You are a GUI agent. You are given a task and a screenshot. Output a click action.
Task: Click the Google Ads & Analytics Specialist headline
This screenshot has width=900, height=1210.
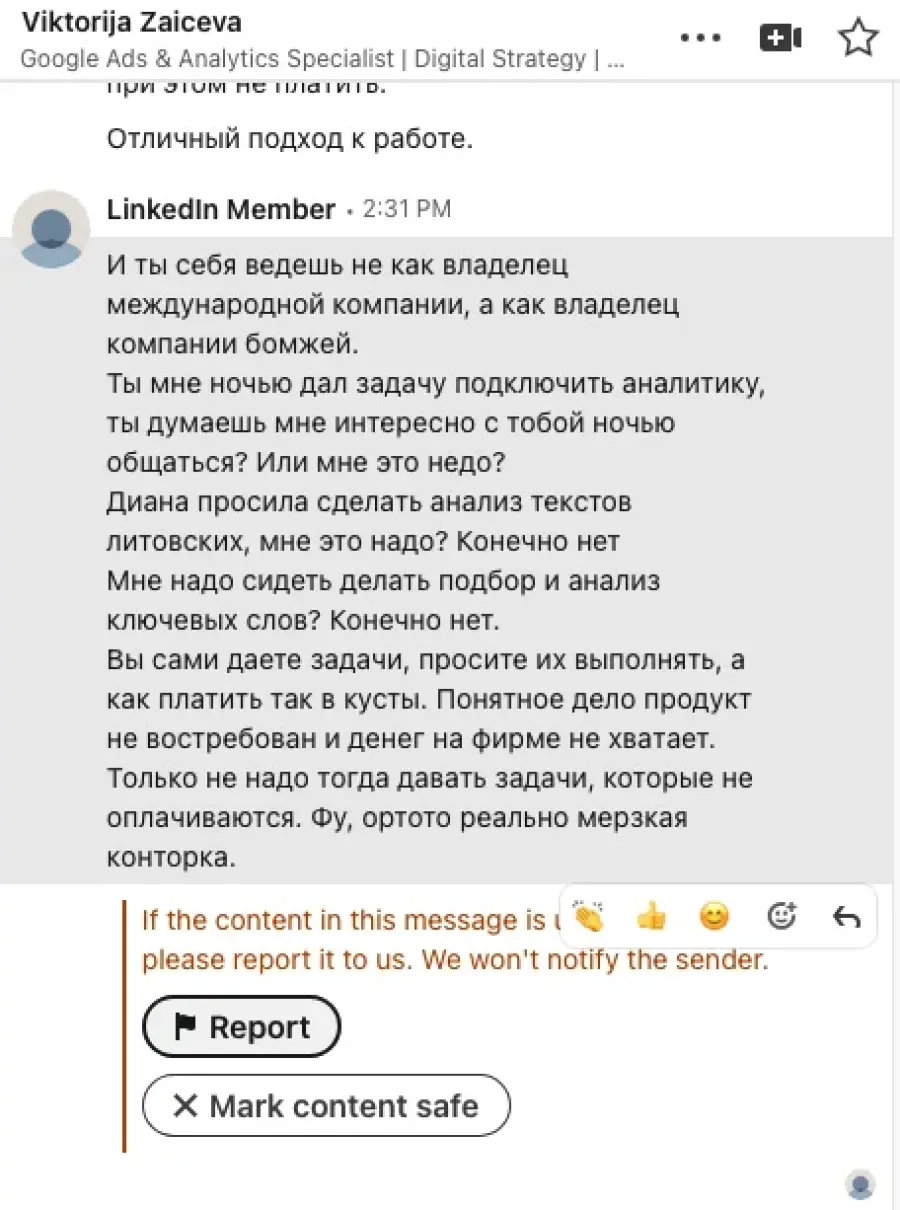[322, 58]
